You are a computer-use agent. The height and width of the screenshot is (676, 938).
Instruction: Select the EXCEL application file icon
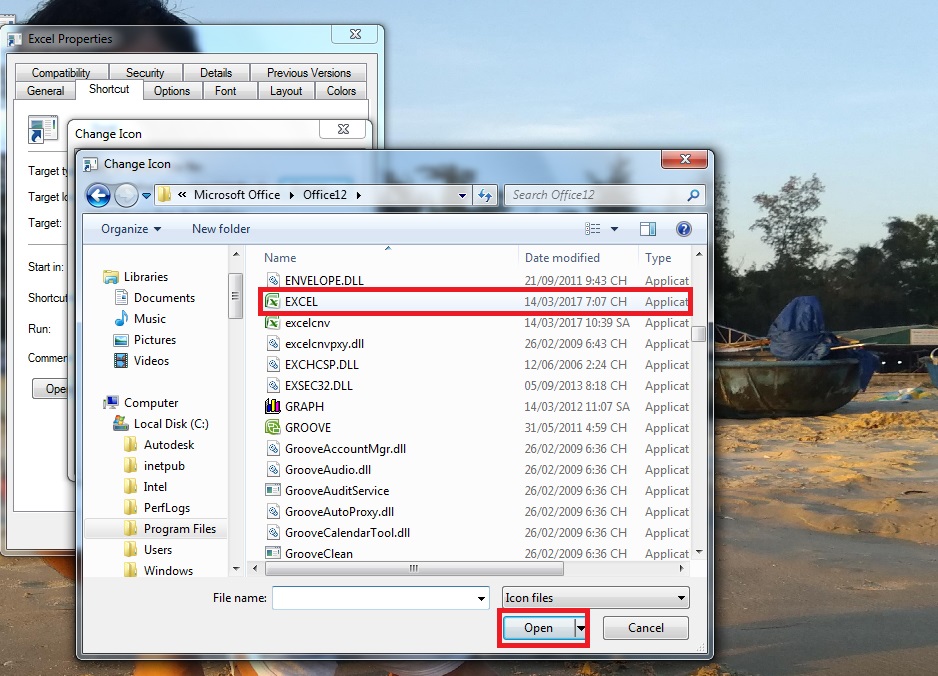(x=273, y=302)
